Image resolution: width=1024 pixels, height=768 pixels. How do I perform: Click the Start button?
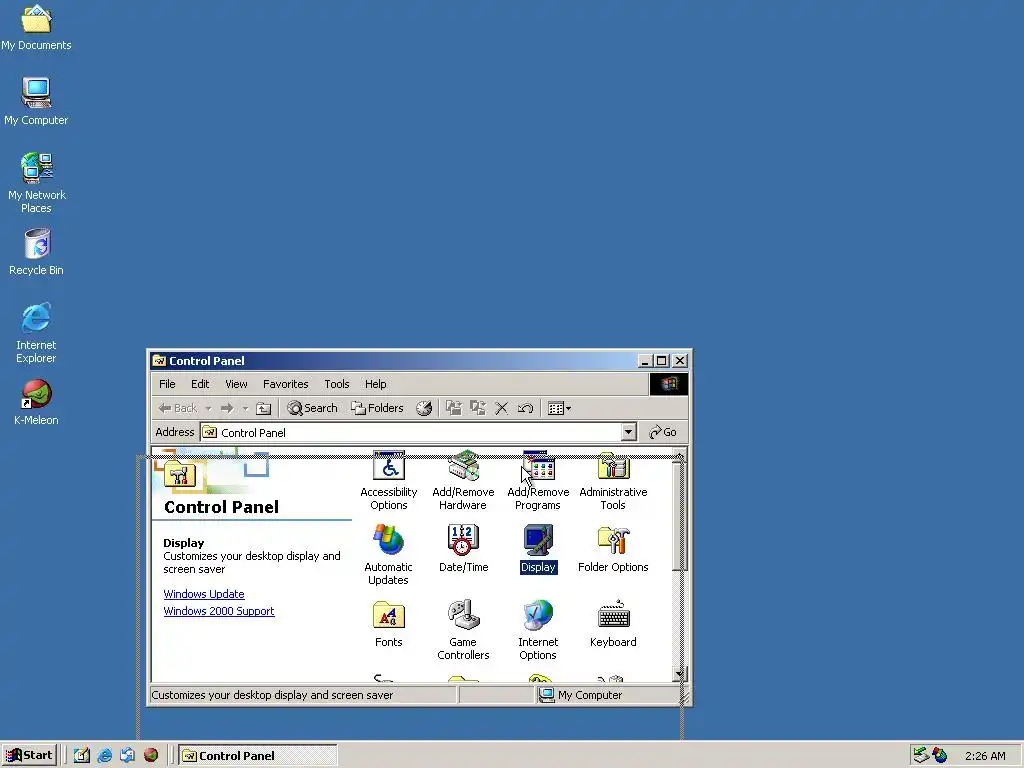tap(30, 755)
